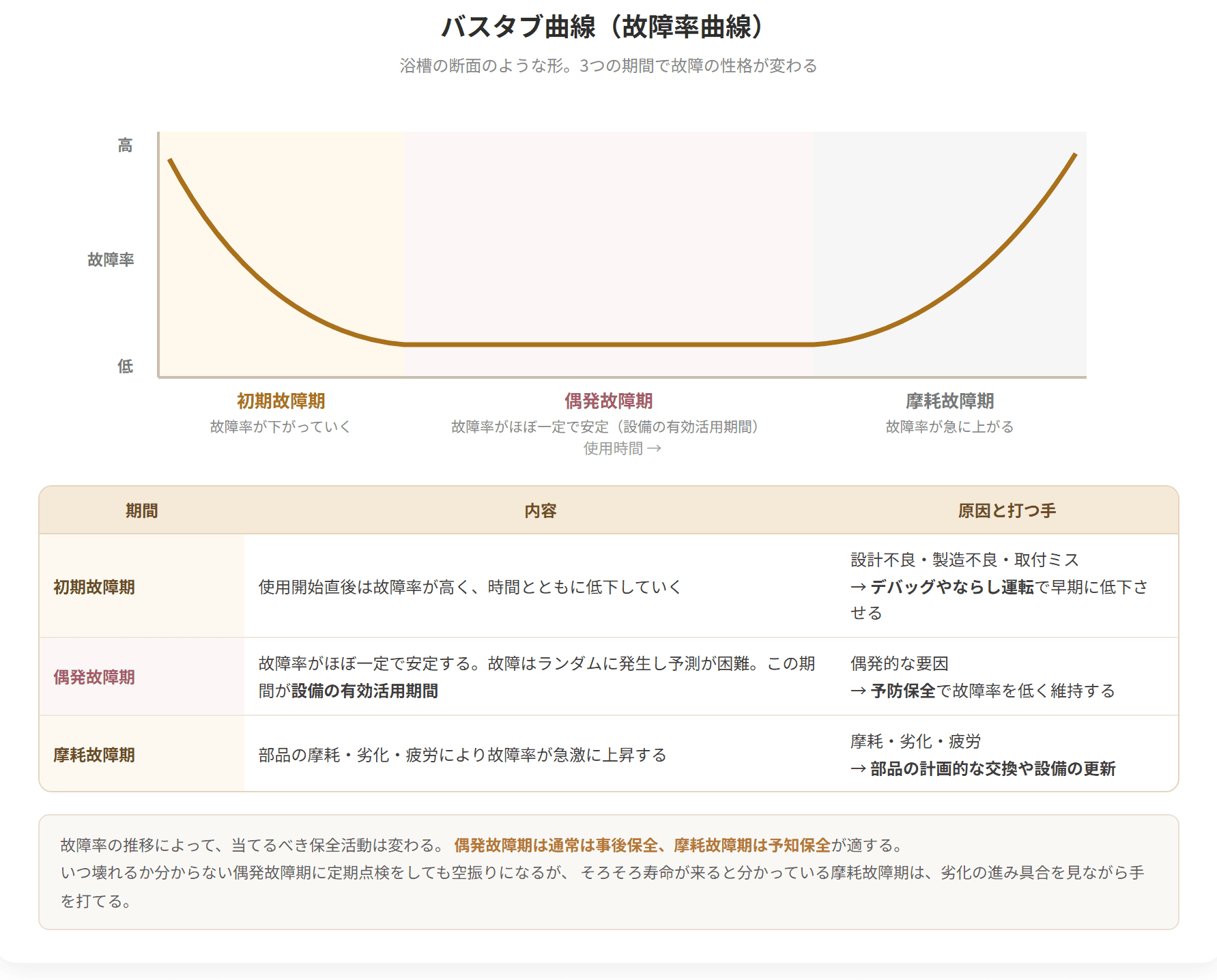Click the 内容 table column header
Image resolution: width=1217 pixels, height=980 pixels.
[x=541, y=510]
